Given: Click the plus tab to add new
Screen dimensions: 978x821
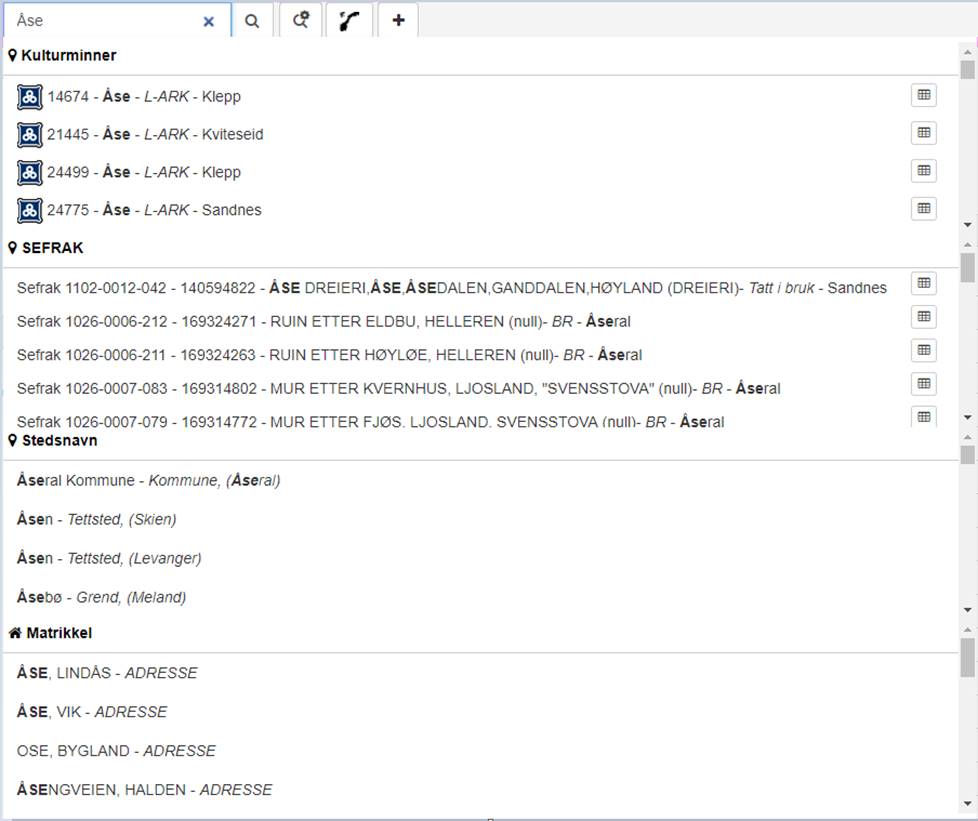Looking at the screenshot, I should pyautogui.click(x=398, y=20).
